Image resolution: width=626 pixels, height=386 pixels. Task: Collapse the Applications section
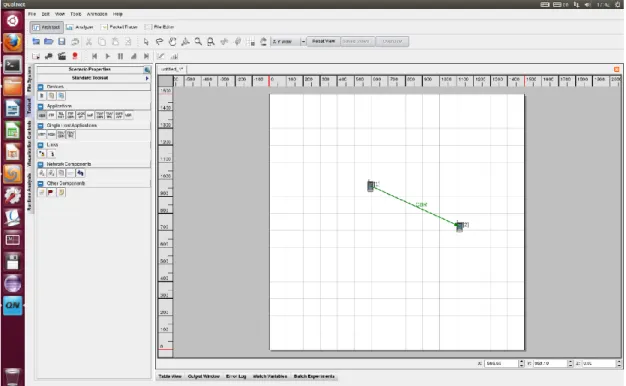tap(40, 106)
